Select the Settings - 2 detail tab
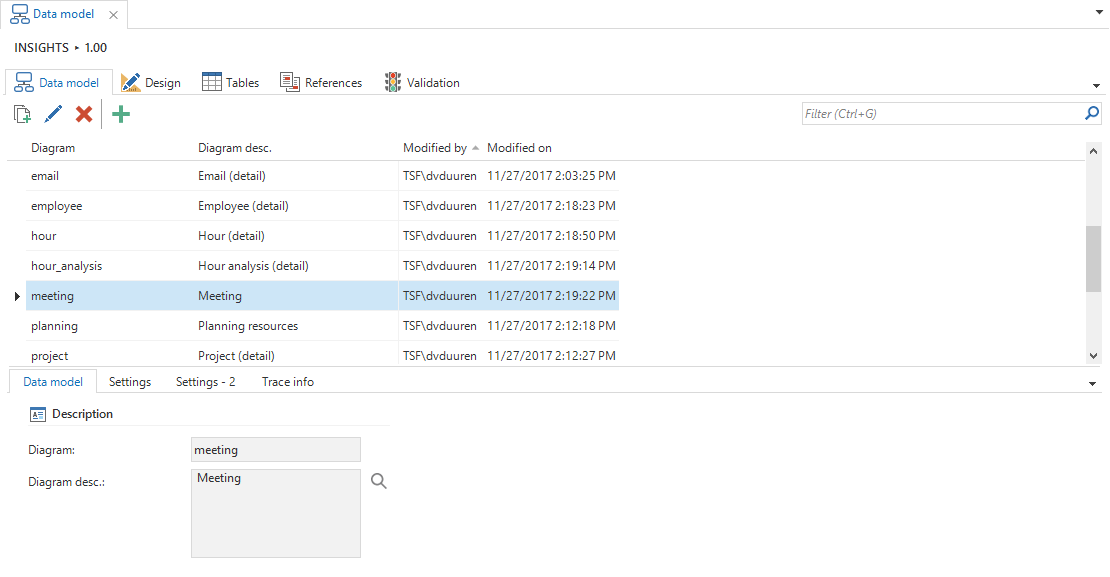Screen dimensions: 1110x577 click(x=205, y=382)
